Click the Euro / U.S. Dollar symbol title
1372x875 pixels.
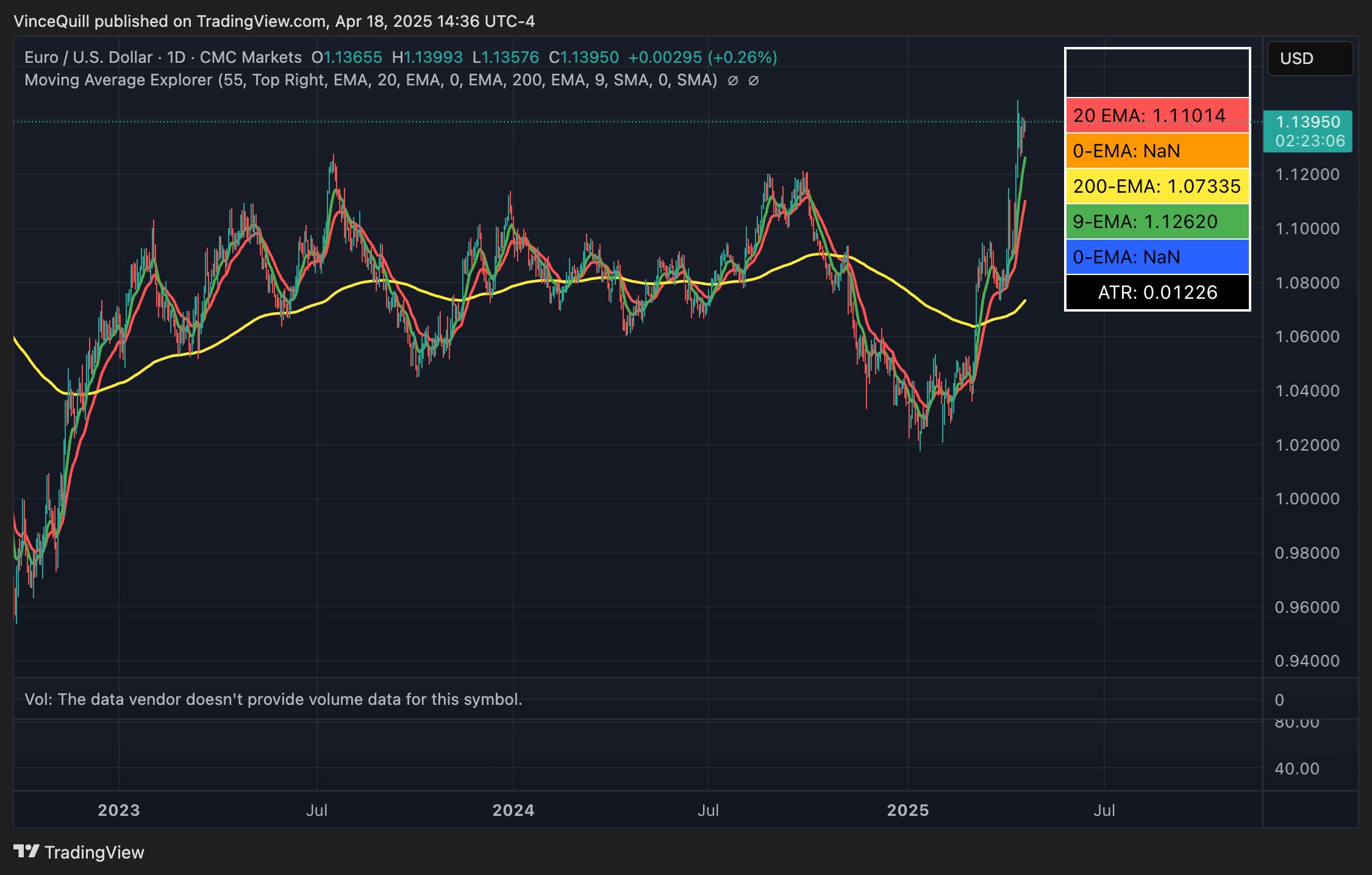(x=88, y=57)
